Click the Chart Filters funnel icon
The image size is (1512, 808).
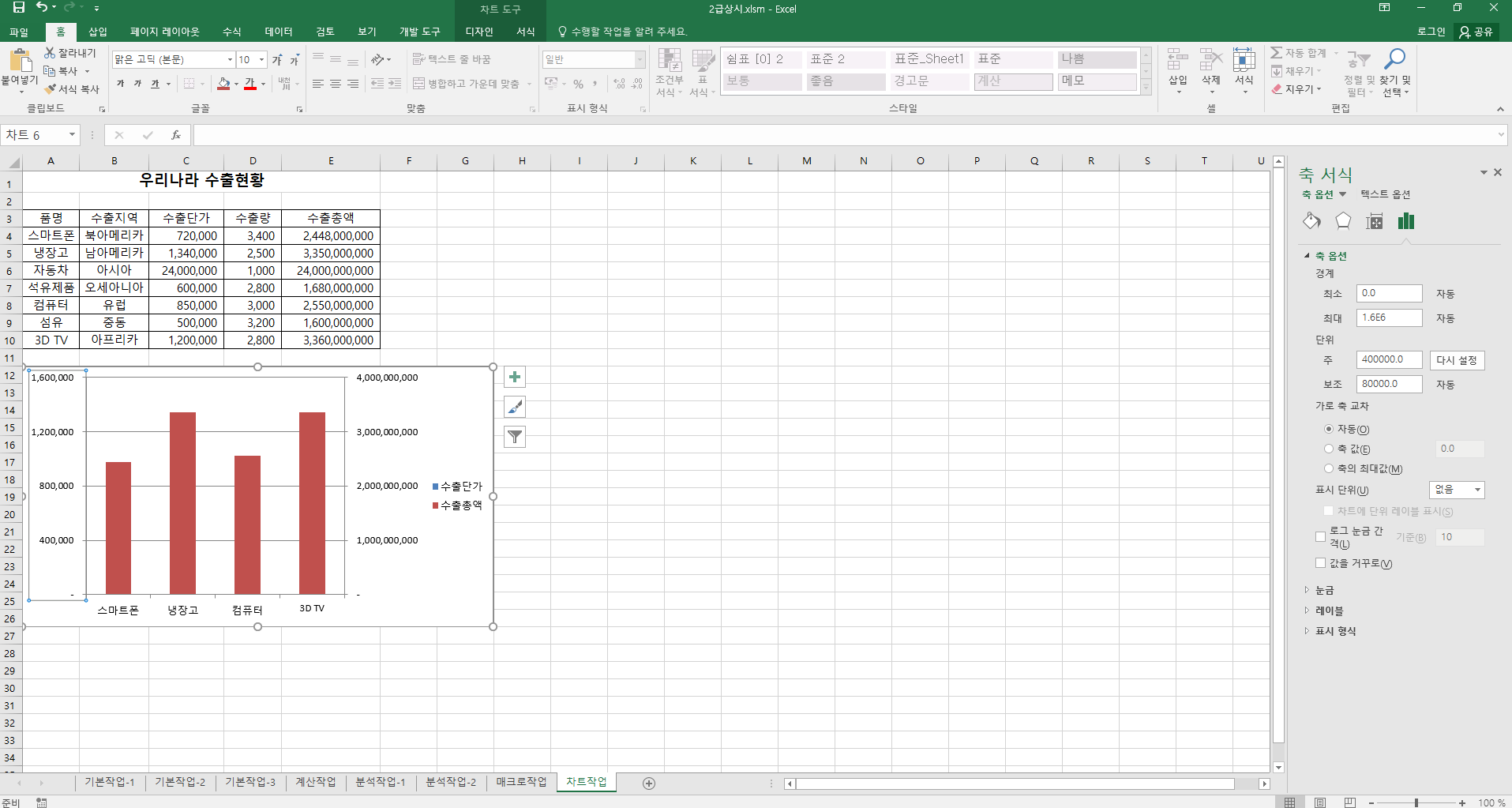(x=515, y=437)
